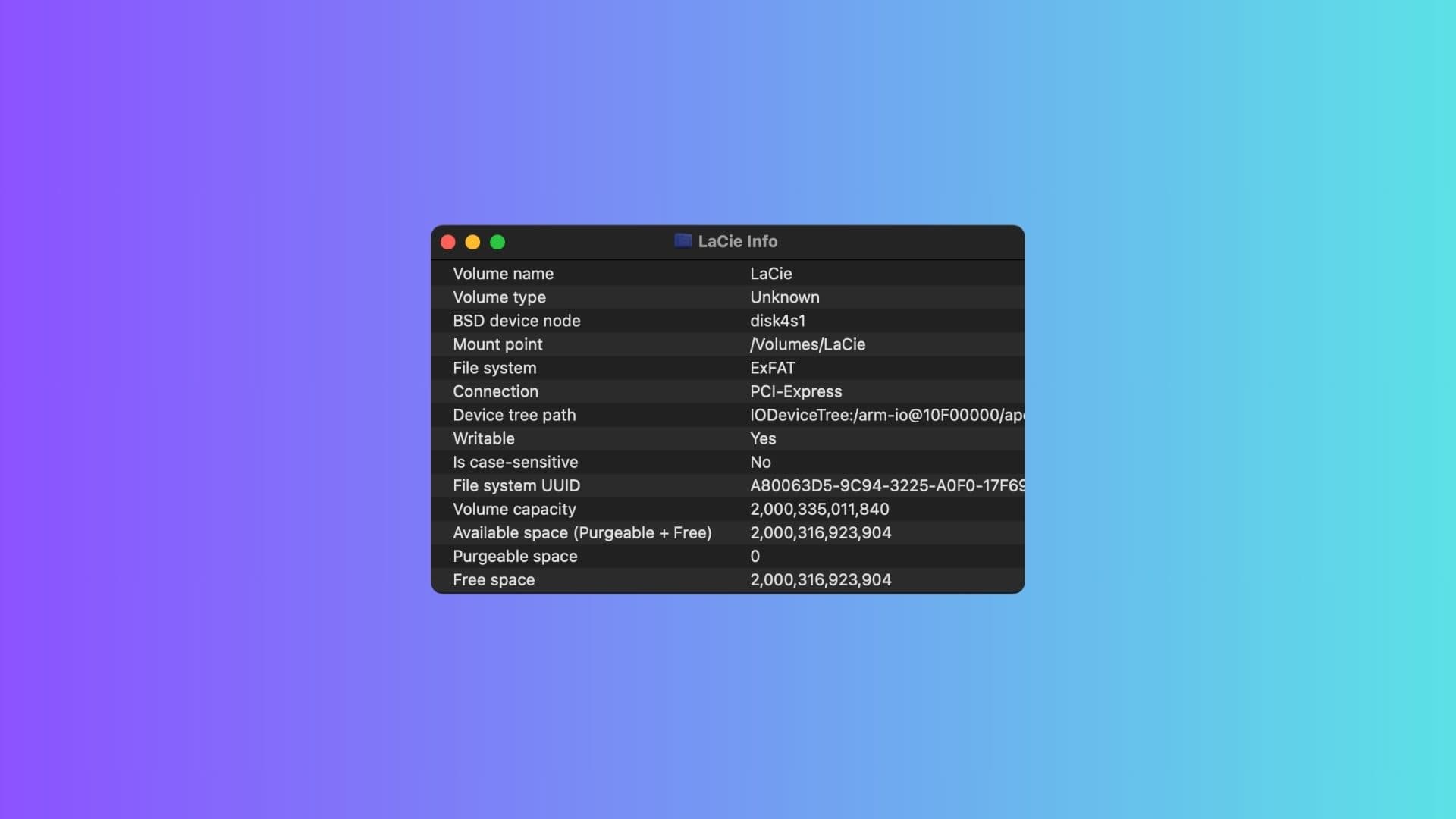The height and width of the screenshot is (819, 1456).
Task: Click the ExFAT file system value
Action: (x=772, y=368)
